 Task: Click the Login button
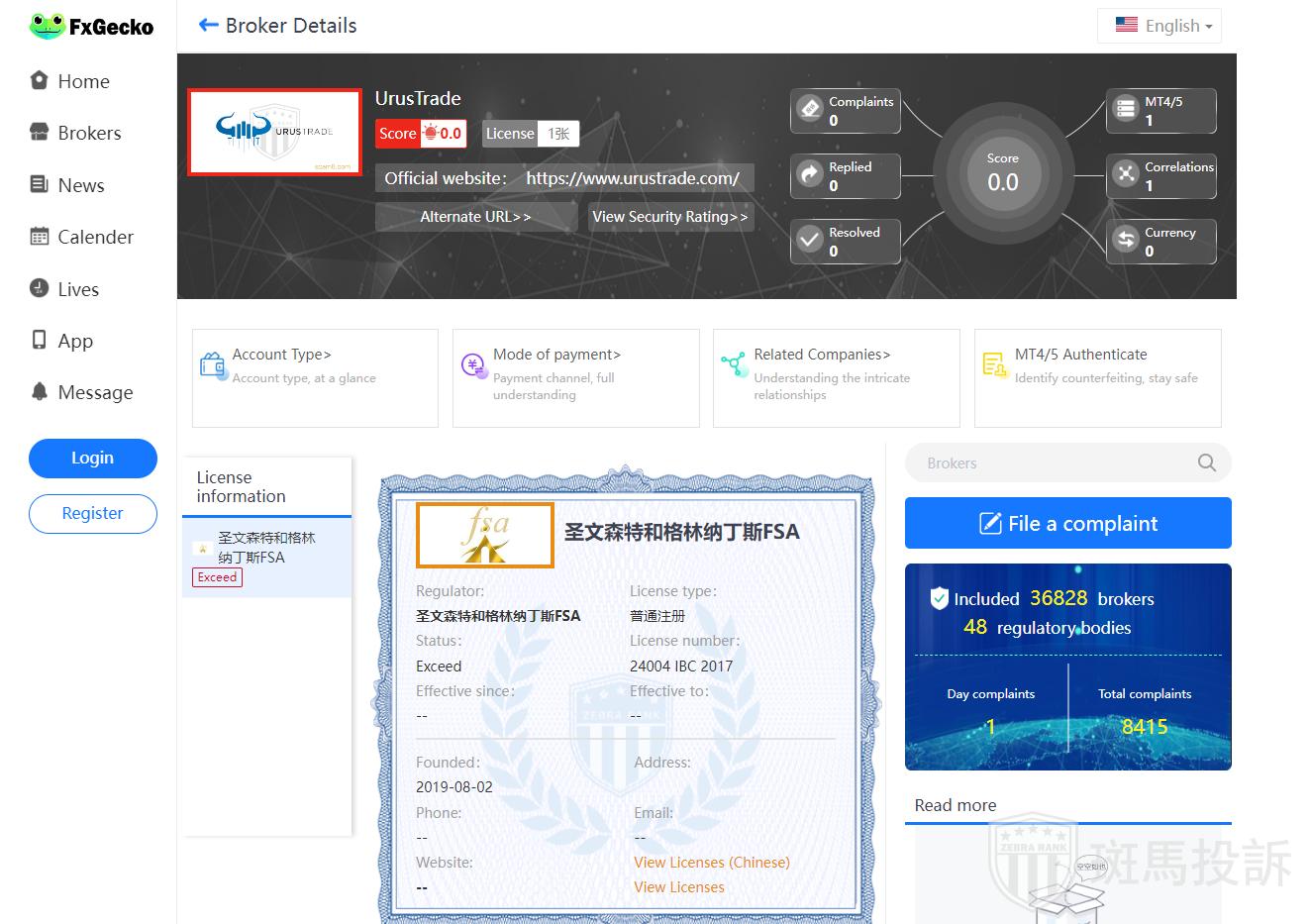point(92,458)
